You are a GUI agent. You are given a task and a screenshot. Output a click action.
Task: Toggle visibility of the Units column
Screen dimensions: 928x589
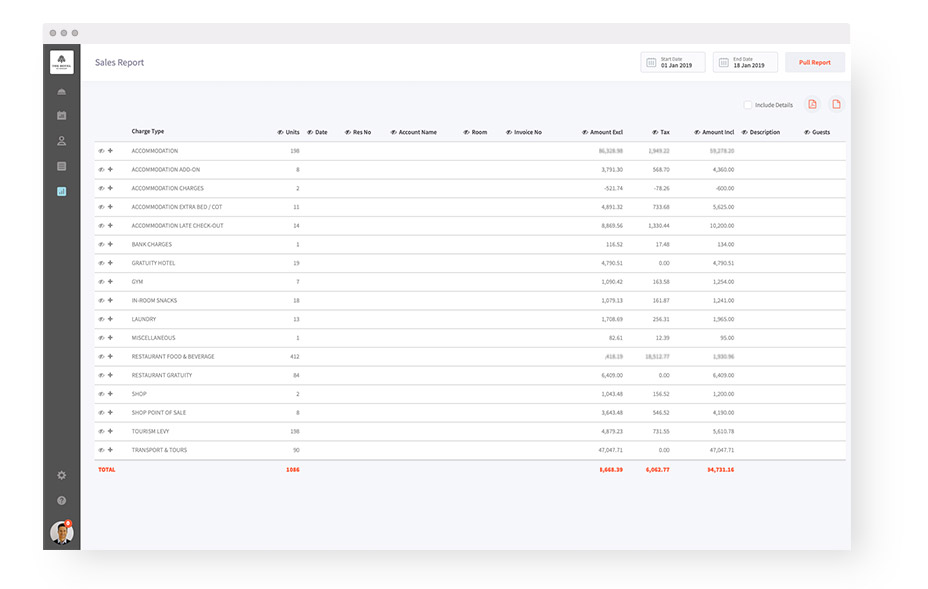pyautogui.click(x=280, y=132)
